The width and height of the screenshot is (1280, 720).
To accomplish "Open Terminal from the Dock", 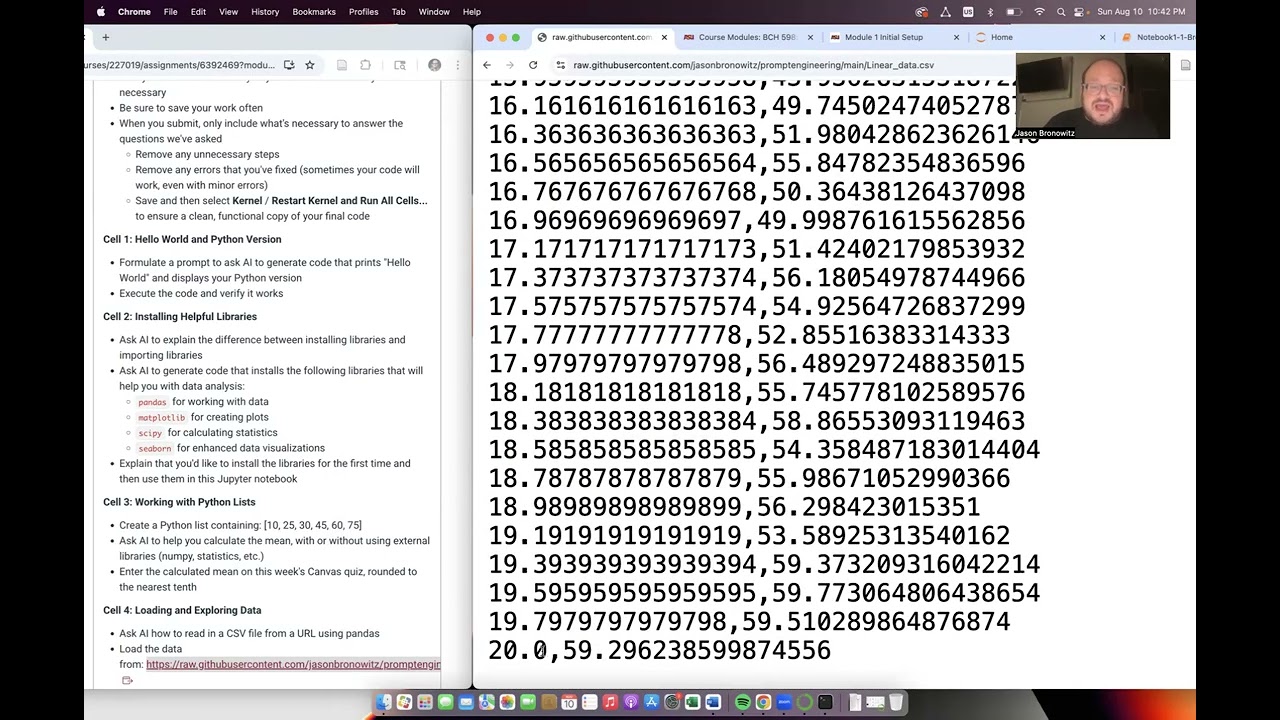I will click(825, 703).
